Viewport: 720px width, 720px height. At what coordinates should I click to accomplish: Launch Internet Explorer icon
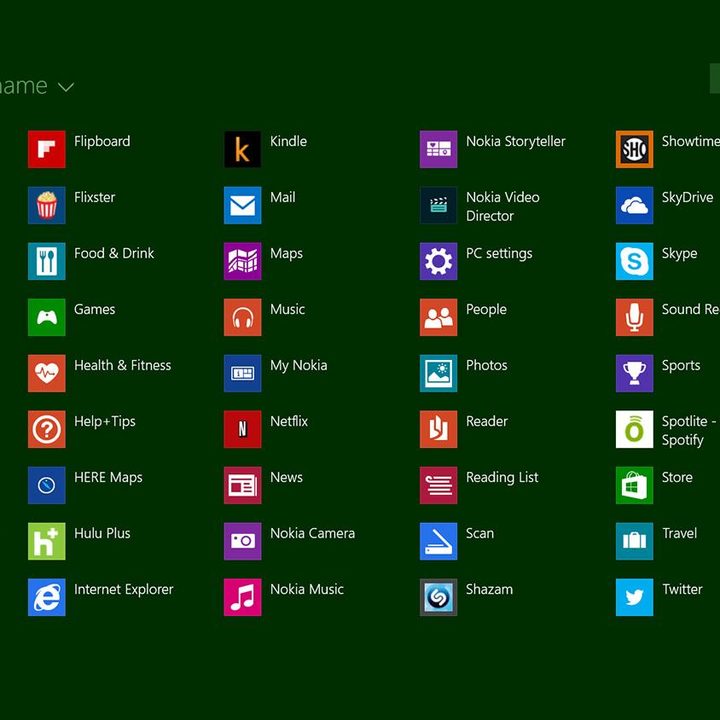point(46,597)
